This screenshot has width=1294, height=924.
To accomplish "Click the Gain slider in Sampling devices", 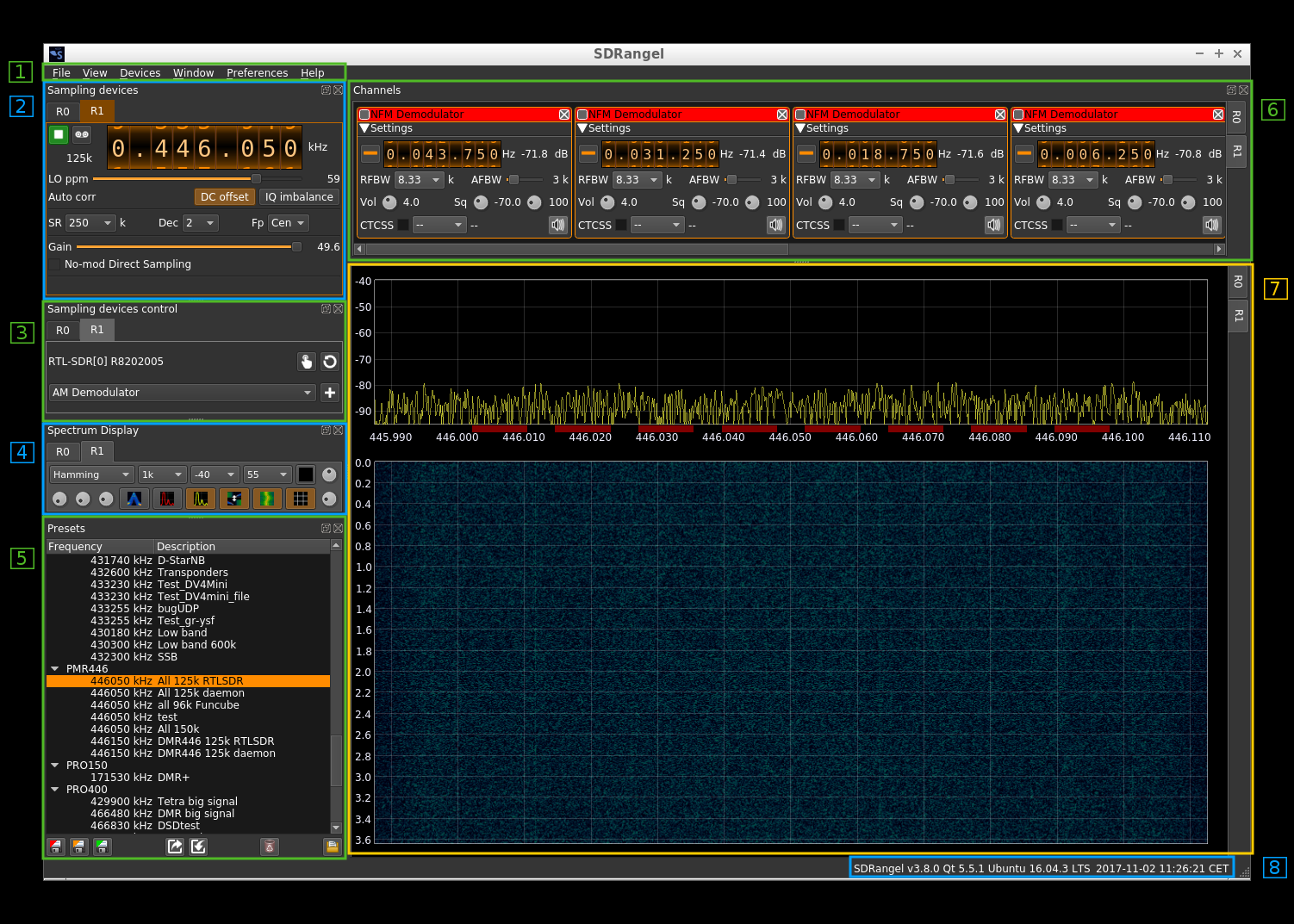I will coord(189,247).
